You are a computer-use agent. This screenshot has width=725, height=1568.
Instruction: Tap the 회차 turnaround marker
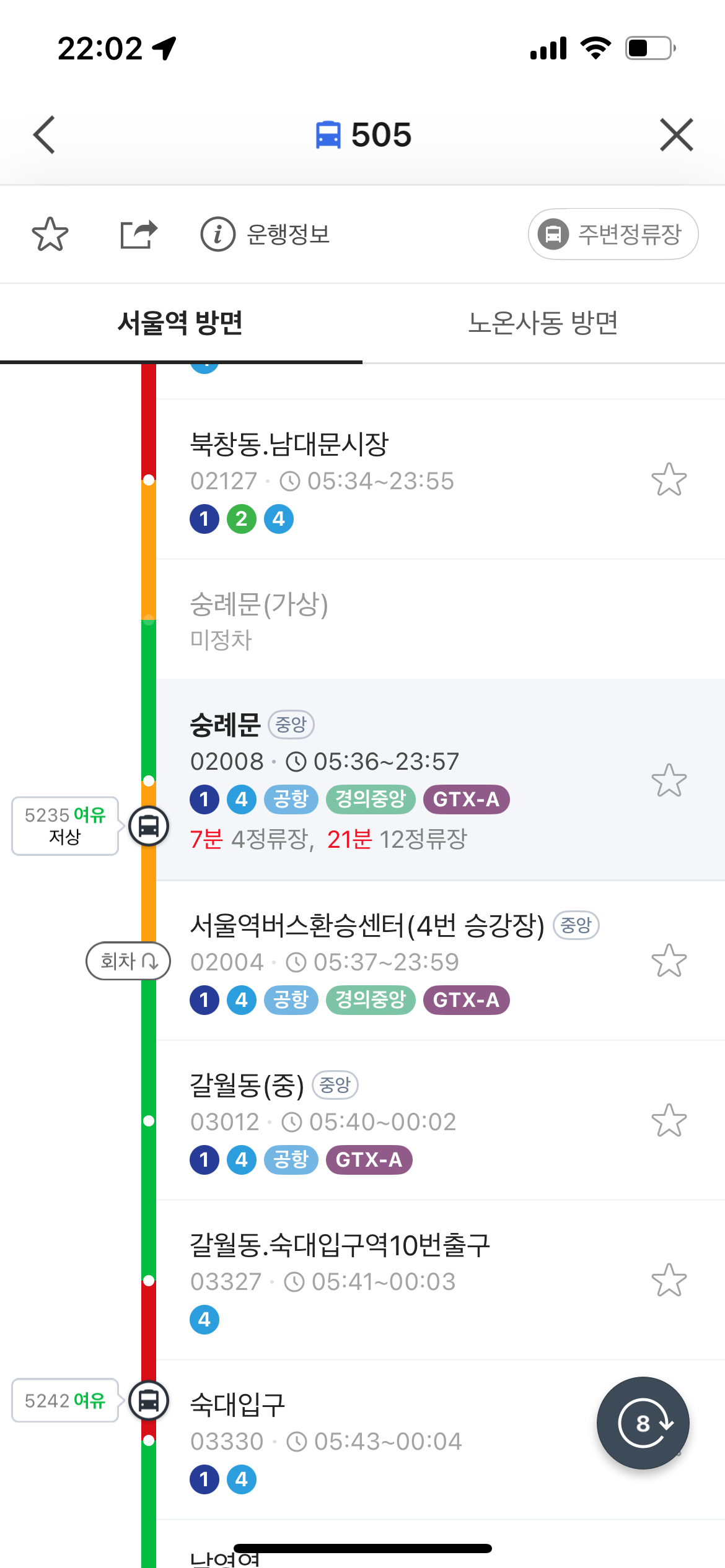pyautogui.click(x=128, y=961)
